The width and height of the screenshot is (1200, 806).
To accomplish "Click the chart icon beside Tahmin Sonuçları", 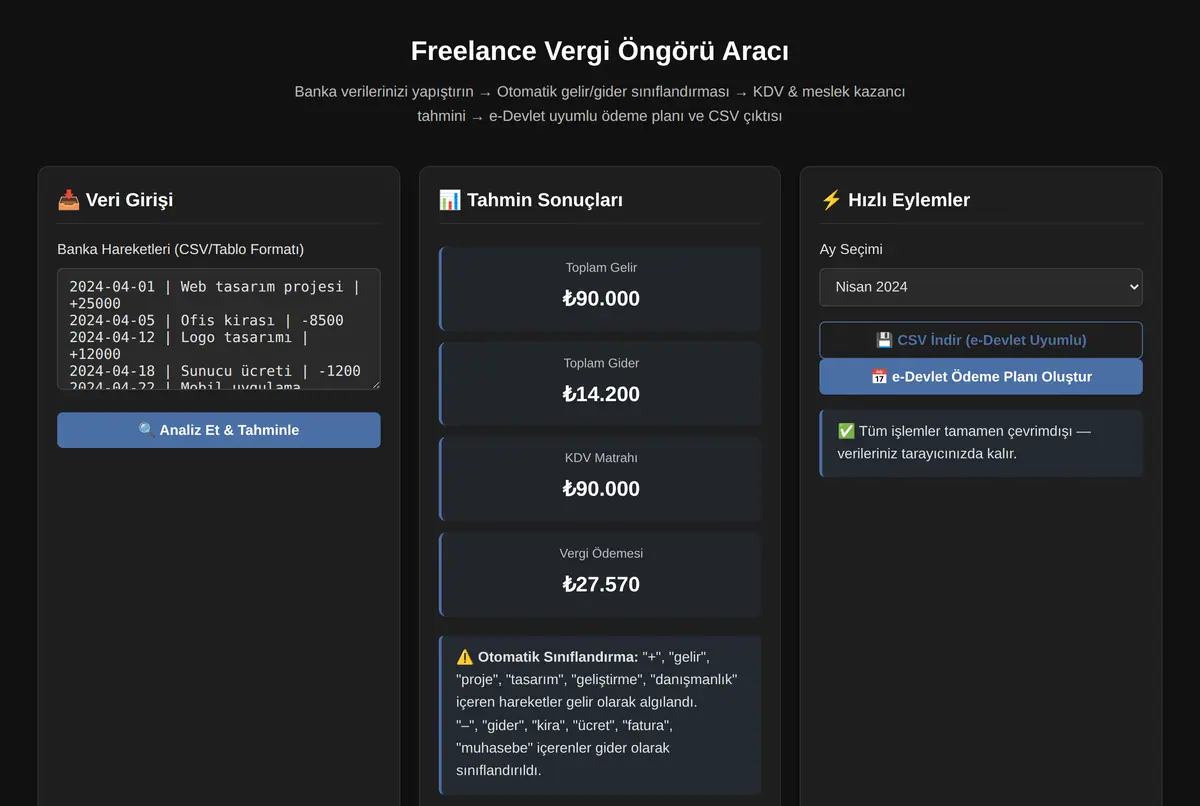I will (450, 200).
